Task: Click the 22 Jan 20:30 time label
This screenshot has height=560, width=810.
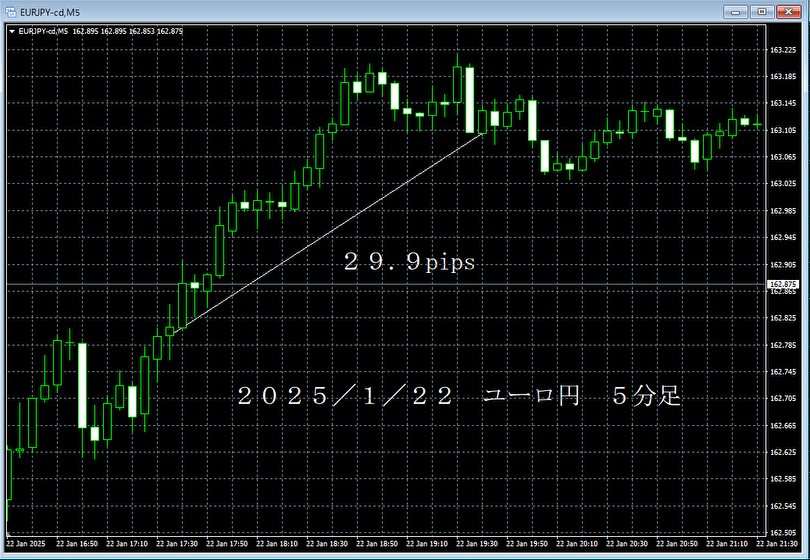Action: [x=627, y=544]
